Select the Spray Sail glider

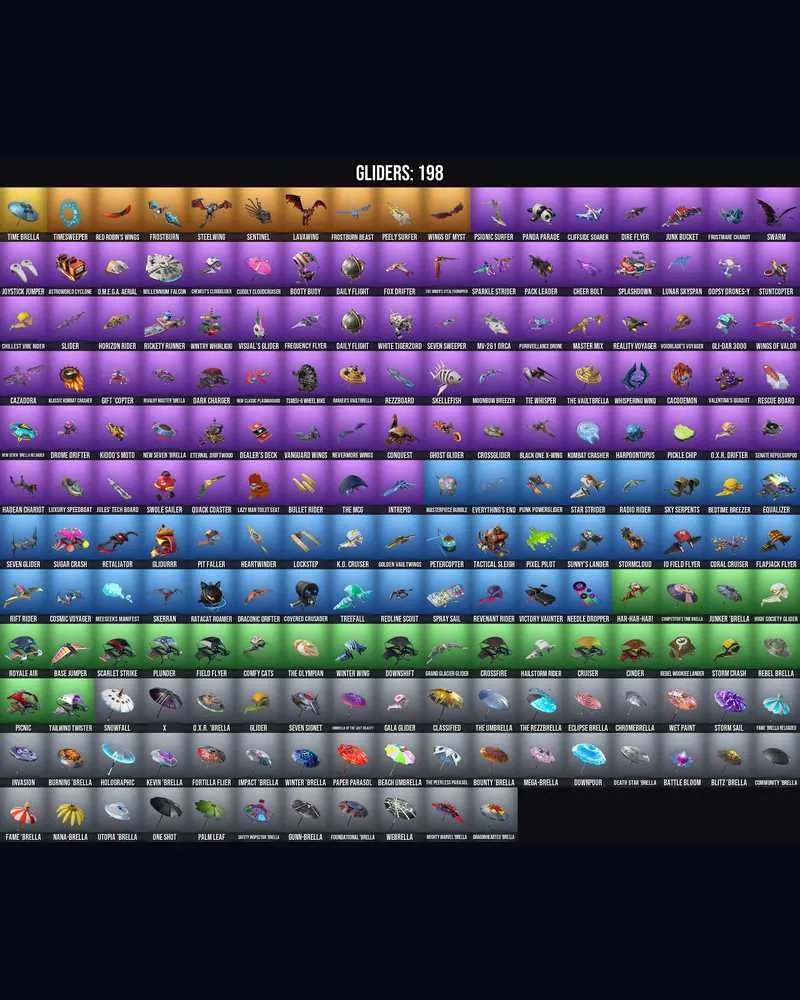tap(447, 596)
